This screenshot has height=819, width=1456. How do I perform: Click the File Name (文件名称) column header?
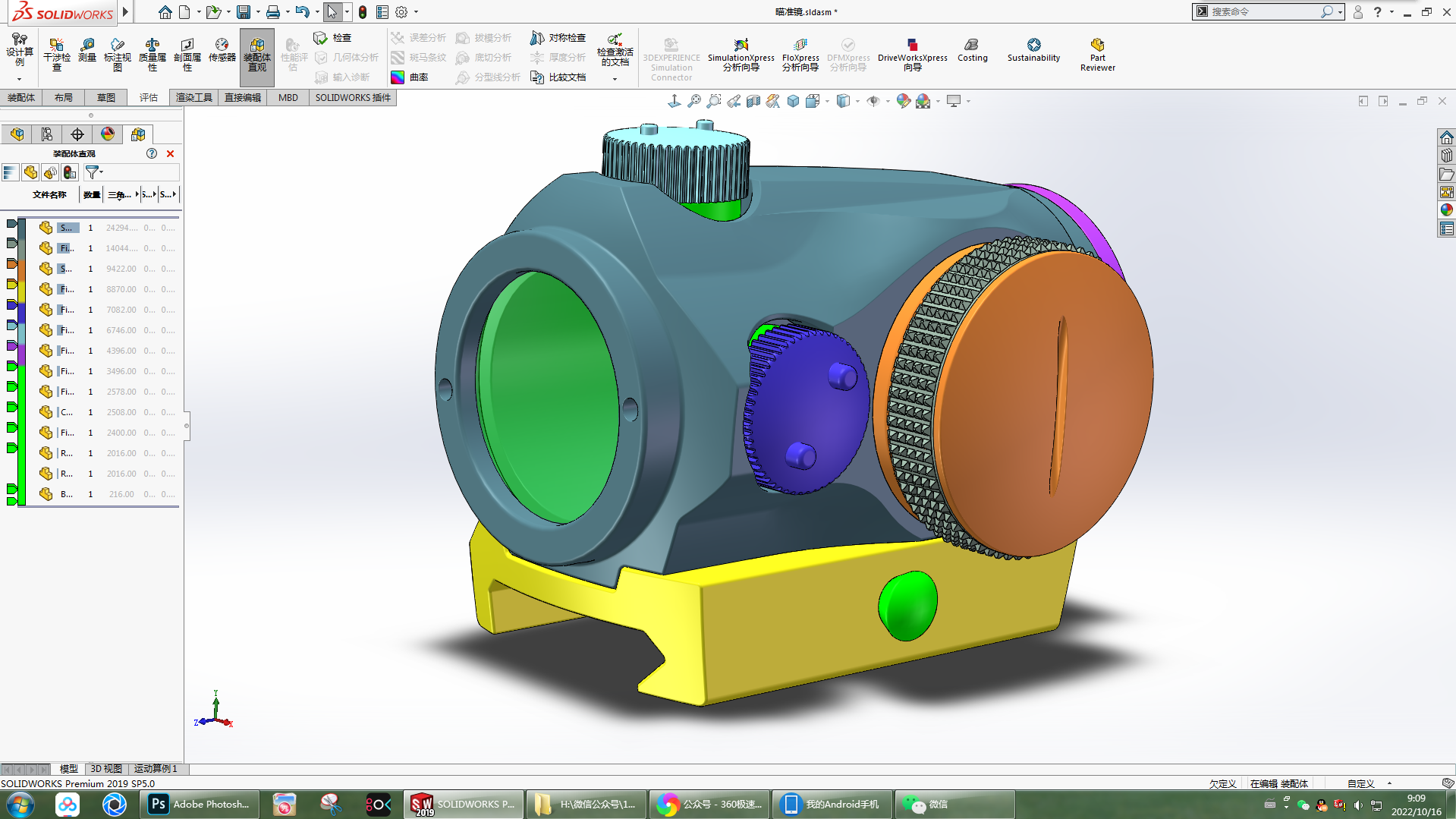[x=49, y=194]
